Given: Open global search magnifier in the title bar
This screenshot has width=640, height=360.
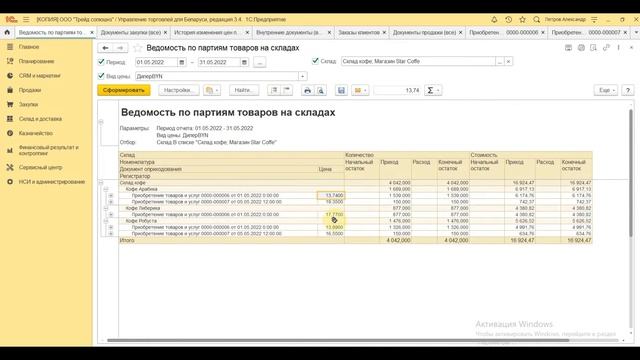Looking at the screenshot, I should pyautogui.click(x=537, y=19).
